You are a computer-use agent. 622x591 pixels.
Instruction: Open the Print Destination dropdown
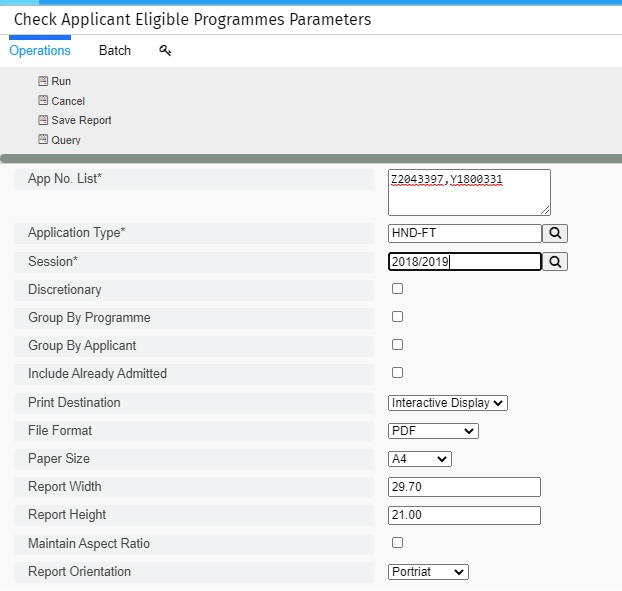pos(448,403)
